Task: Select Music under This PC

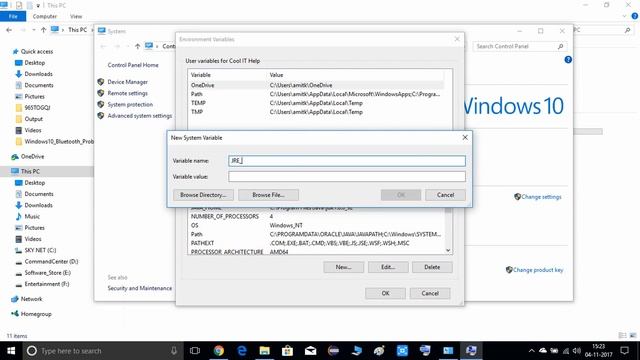Action: (32, 216)
